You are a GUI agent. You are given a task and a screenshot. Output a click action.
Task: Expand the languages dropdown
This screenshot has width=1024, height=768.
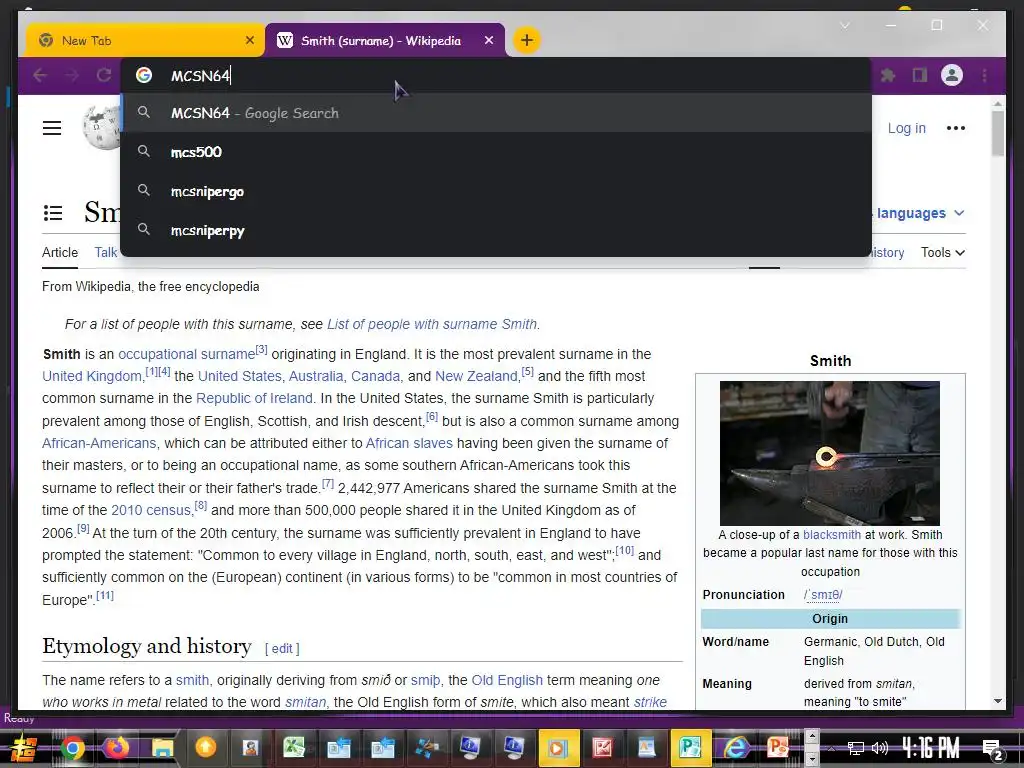(920, 213)
